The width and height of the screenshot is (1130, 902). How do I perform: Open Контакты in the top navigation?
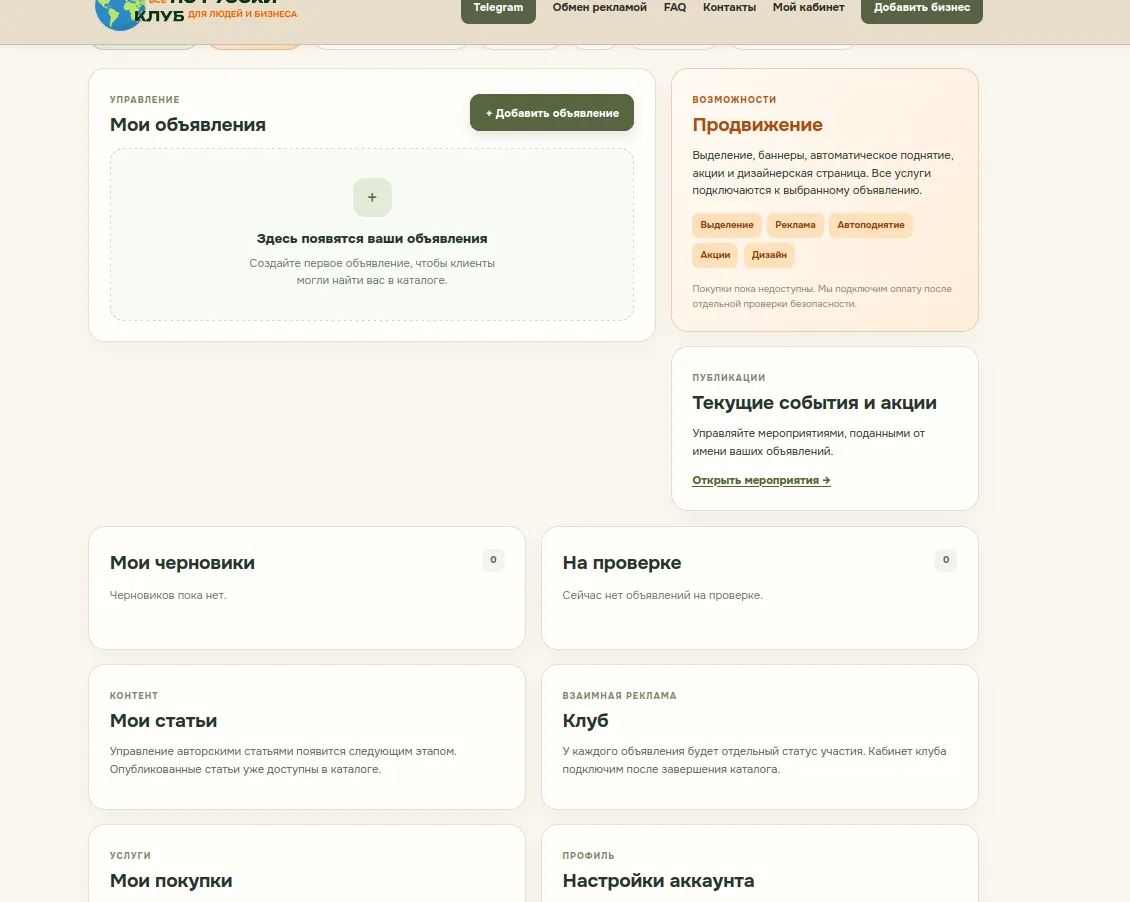tap(729, 7)
